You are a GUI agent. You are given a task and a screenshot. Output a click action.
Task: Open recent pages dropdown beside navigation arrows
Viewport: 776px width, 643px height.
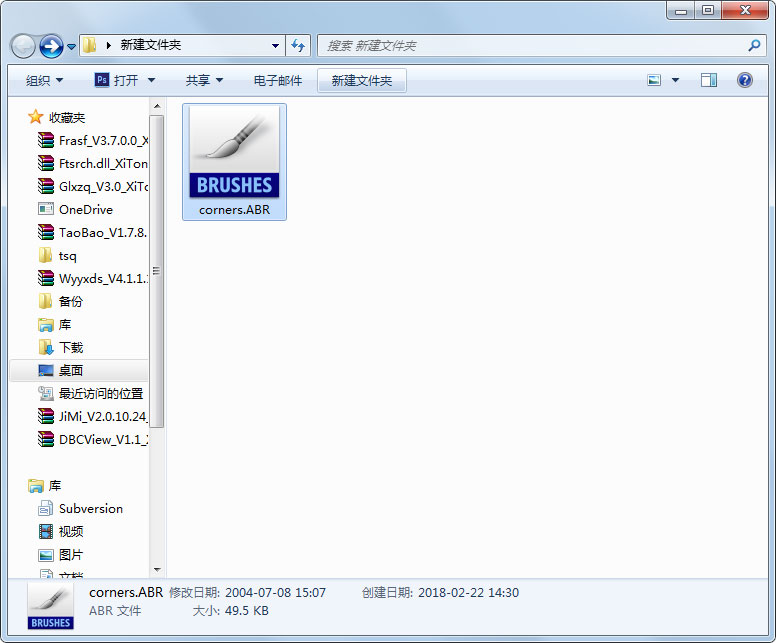point(71,47)
